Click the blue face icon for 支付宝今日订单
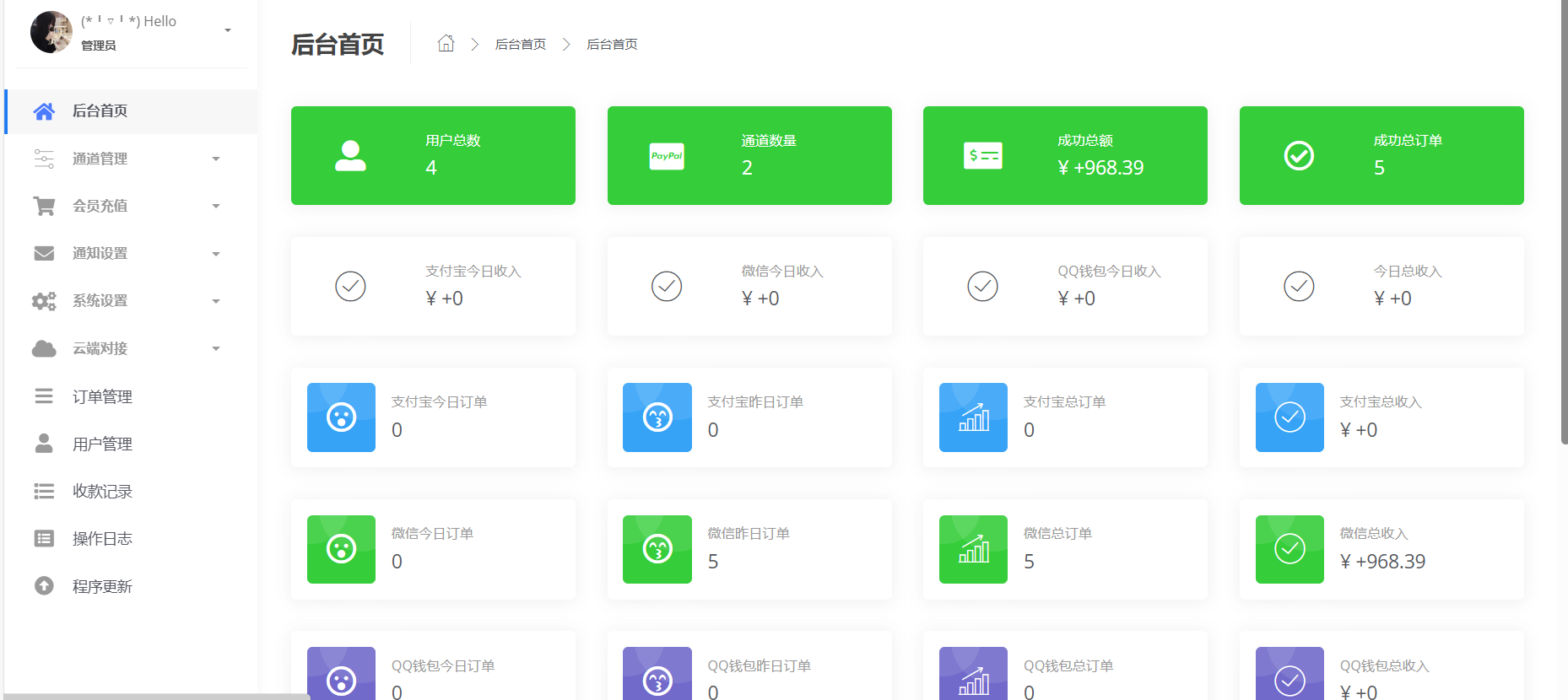This screenshot has width=1568, height=700. coord(341,417)
